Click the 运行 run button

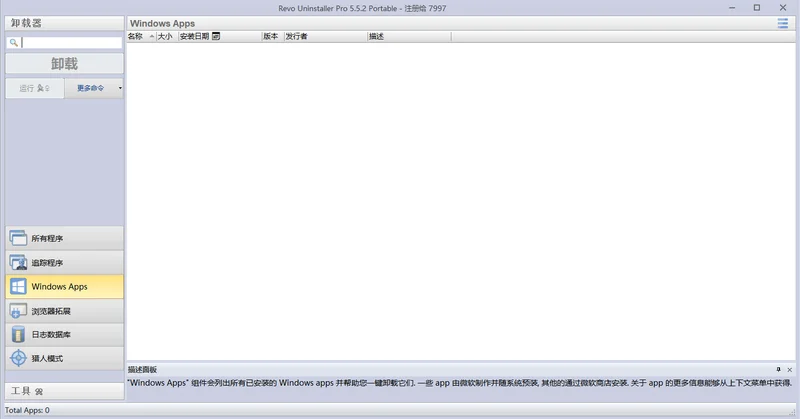35,88
